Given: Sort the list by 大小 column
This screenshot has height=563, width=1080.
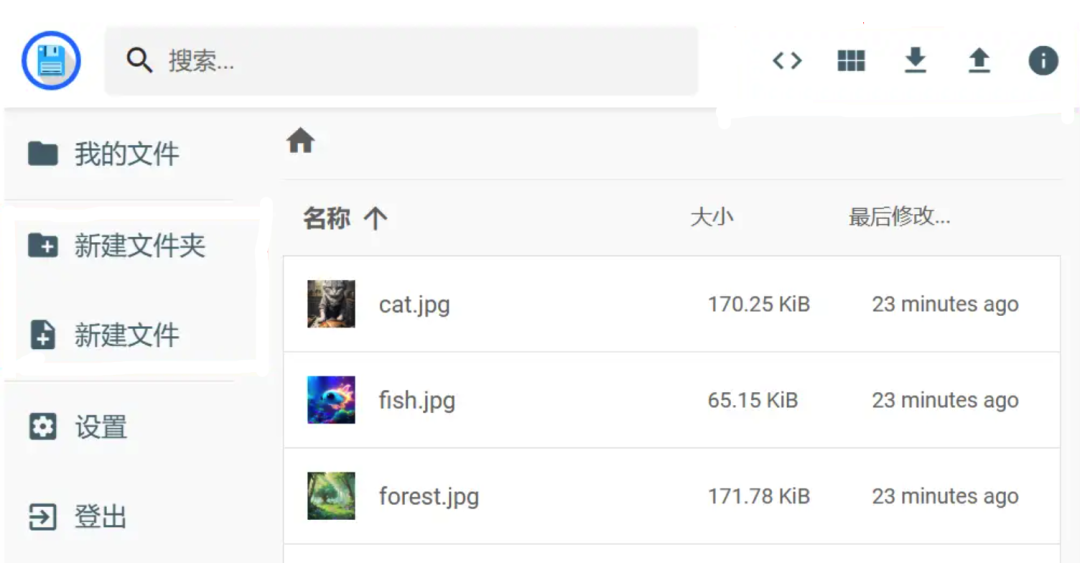Looking at the screenshot, I should pos(712,217).
